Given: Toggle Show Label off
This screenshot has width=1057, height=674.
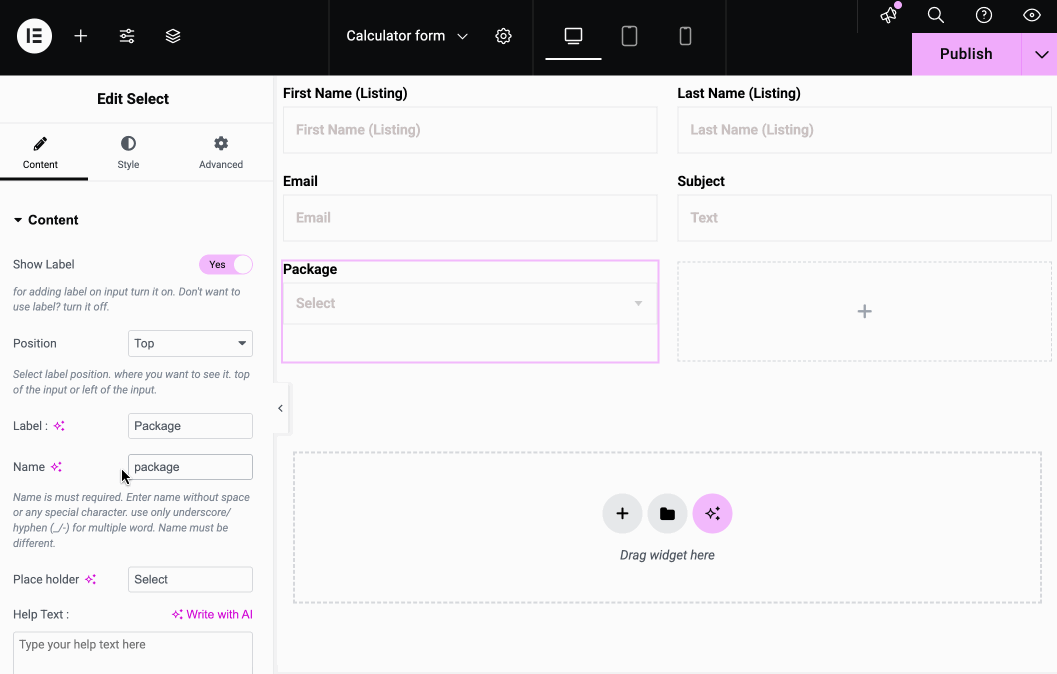Looking at the screenshot, I should pyautogui.click(x=226, y=264).
